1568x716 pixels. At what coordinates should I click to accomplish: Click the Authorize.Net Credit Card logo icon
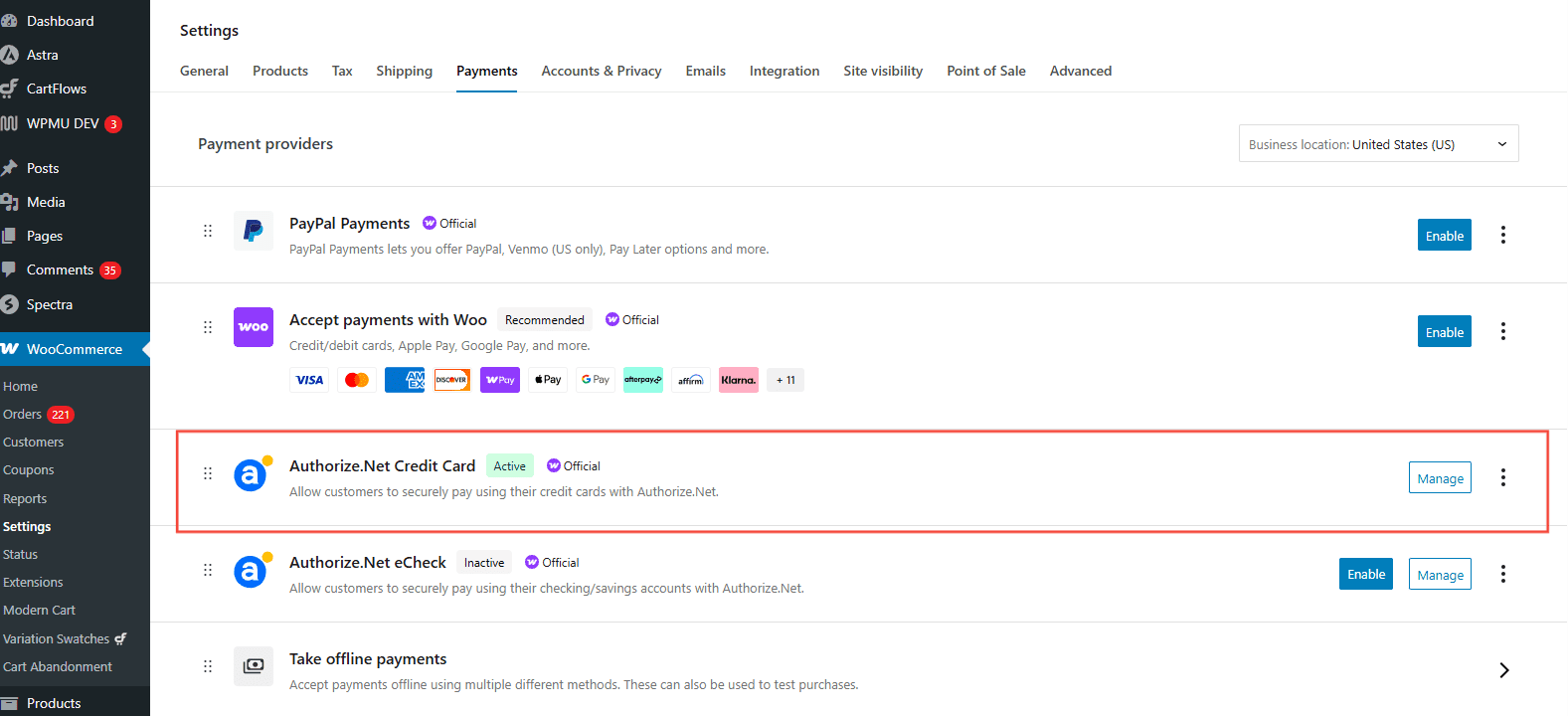(253, 473)
